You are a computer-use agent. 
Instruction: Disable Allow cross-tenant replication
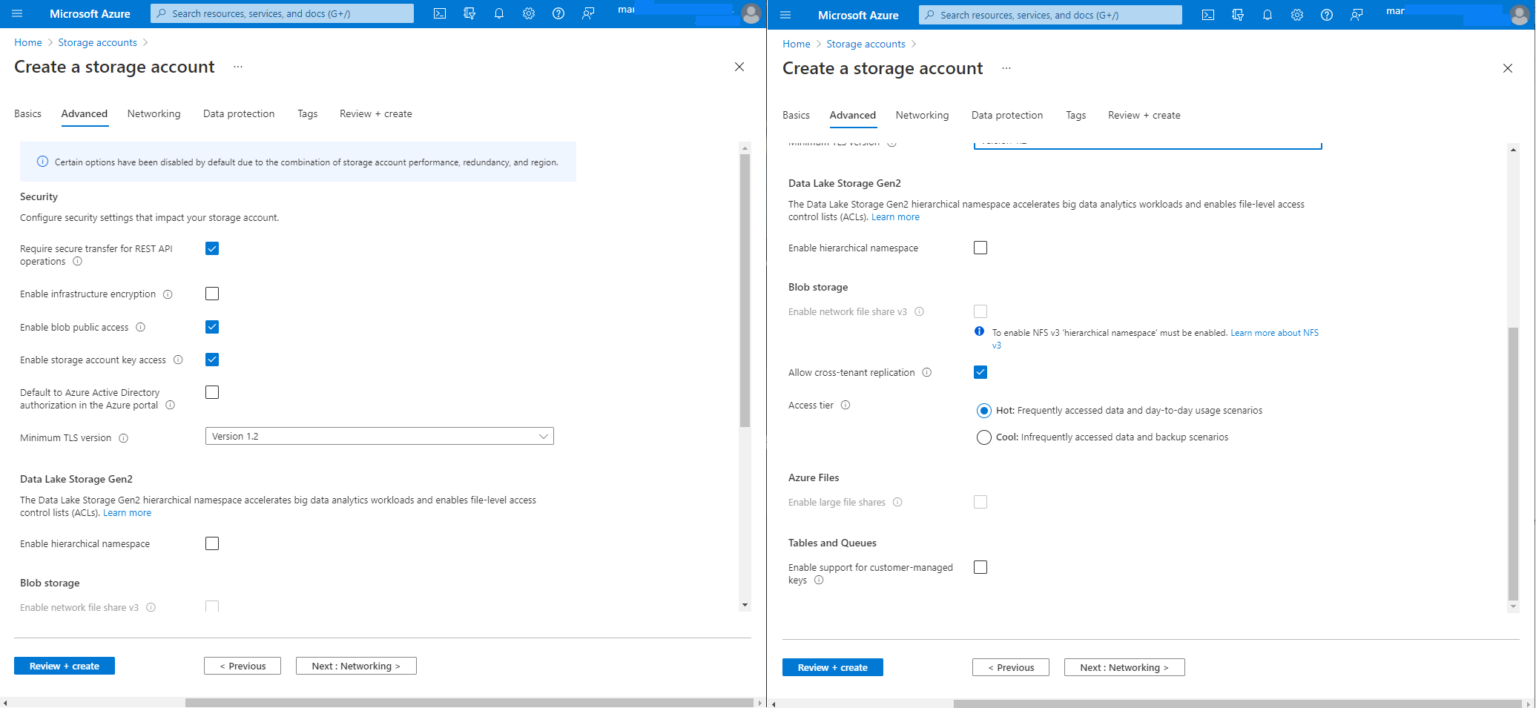click(x=980, y=371)
